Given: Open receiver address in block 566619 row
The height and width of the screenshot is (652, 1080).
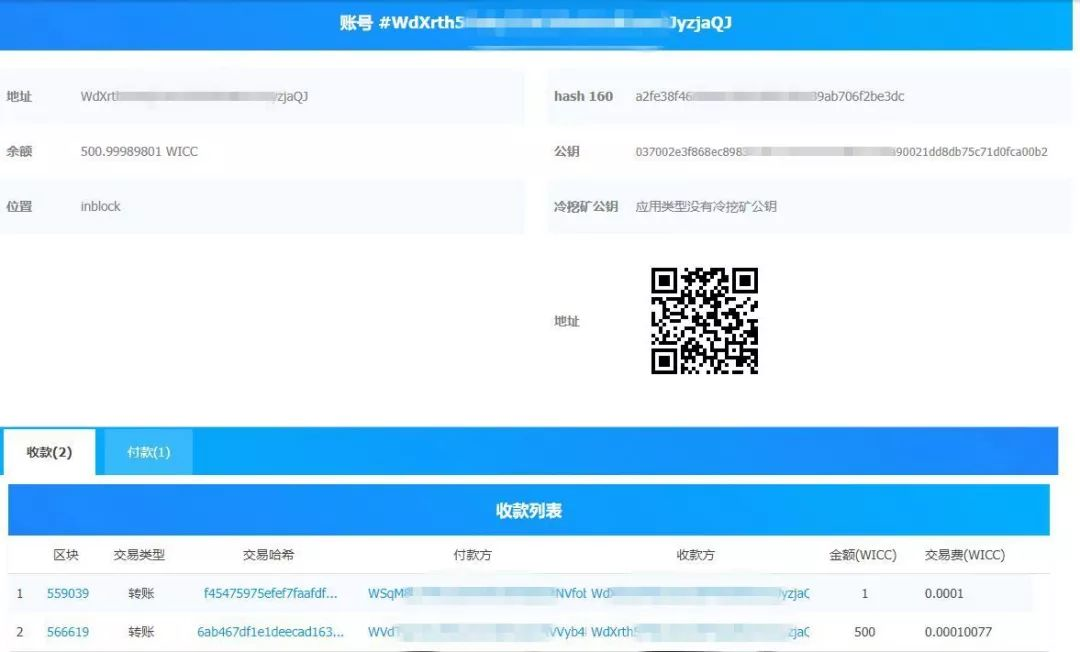Looking at the screenshot, I should pos(700,632).
